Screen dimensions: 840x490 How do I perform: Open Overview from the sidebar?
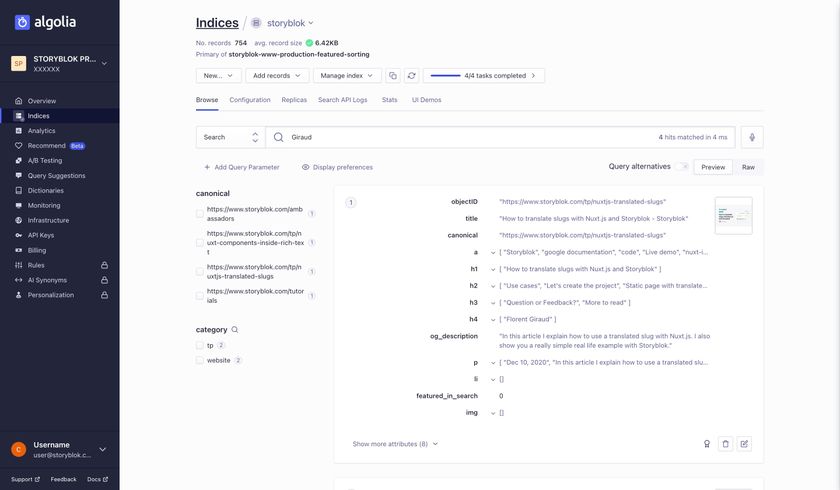(42, 101)
